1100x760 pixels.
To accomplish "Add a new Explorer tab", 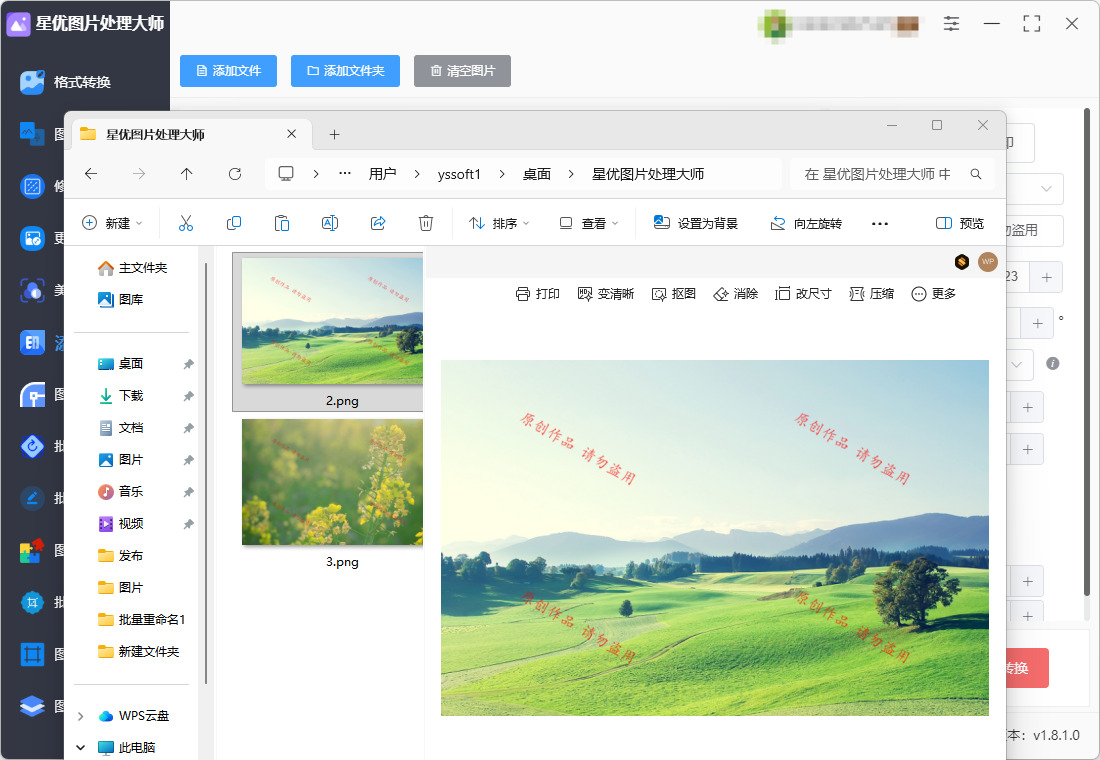I will coord(335,134).
